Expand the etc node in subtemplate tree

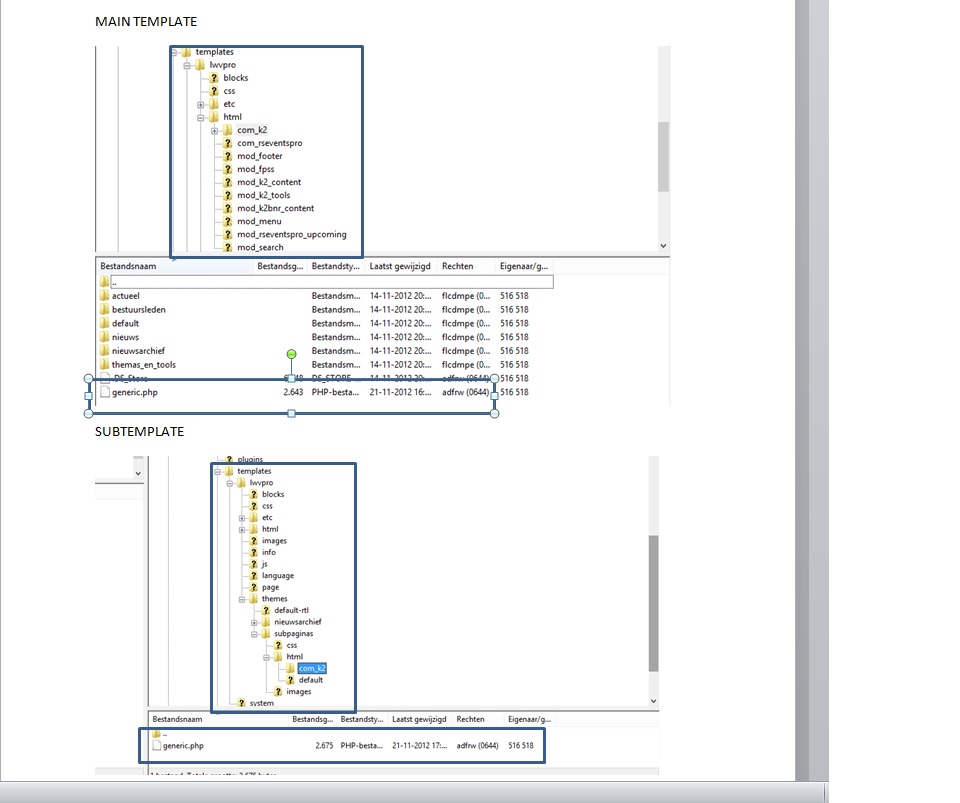[x=240, y=518]
